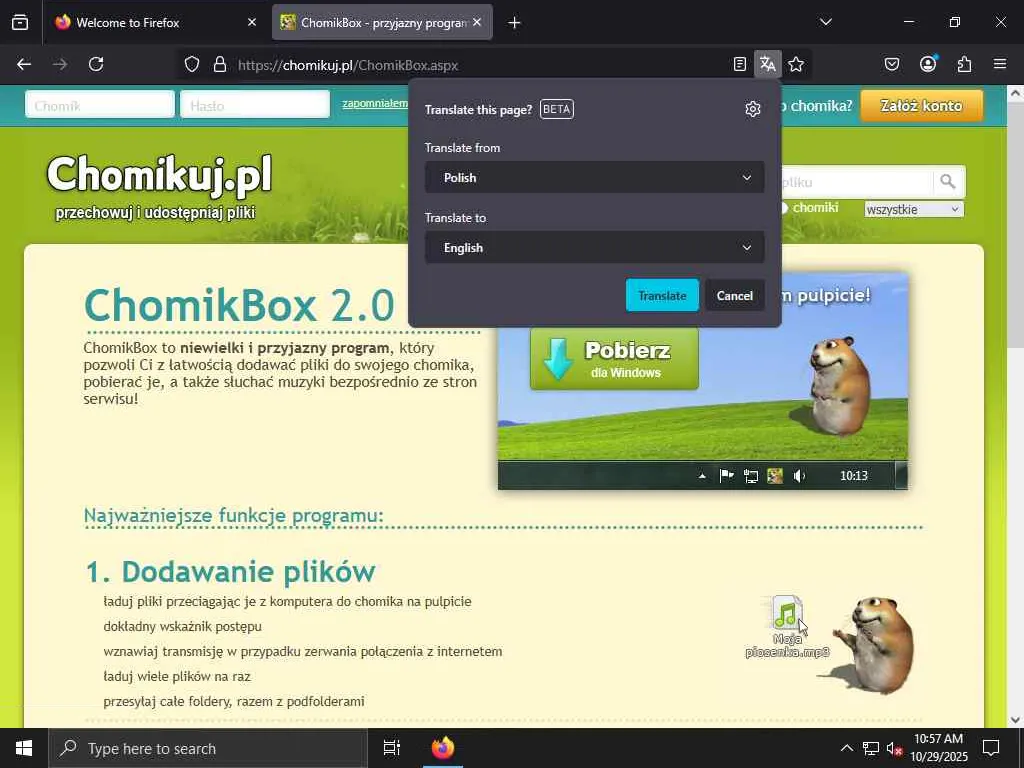Click the site security padlock icon

coord(220,64)
